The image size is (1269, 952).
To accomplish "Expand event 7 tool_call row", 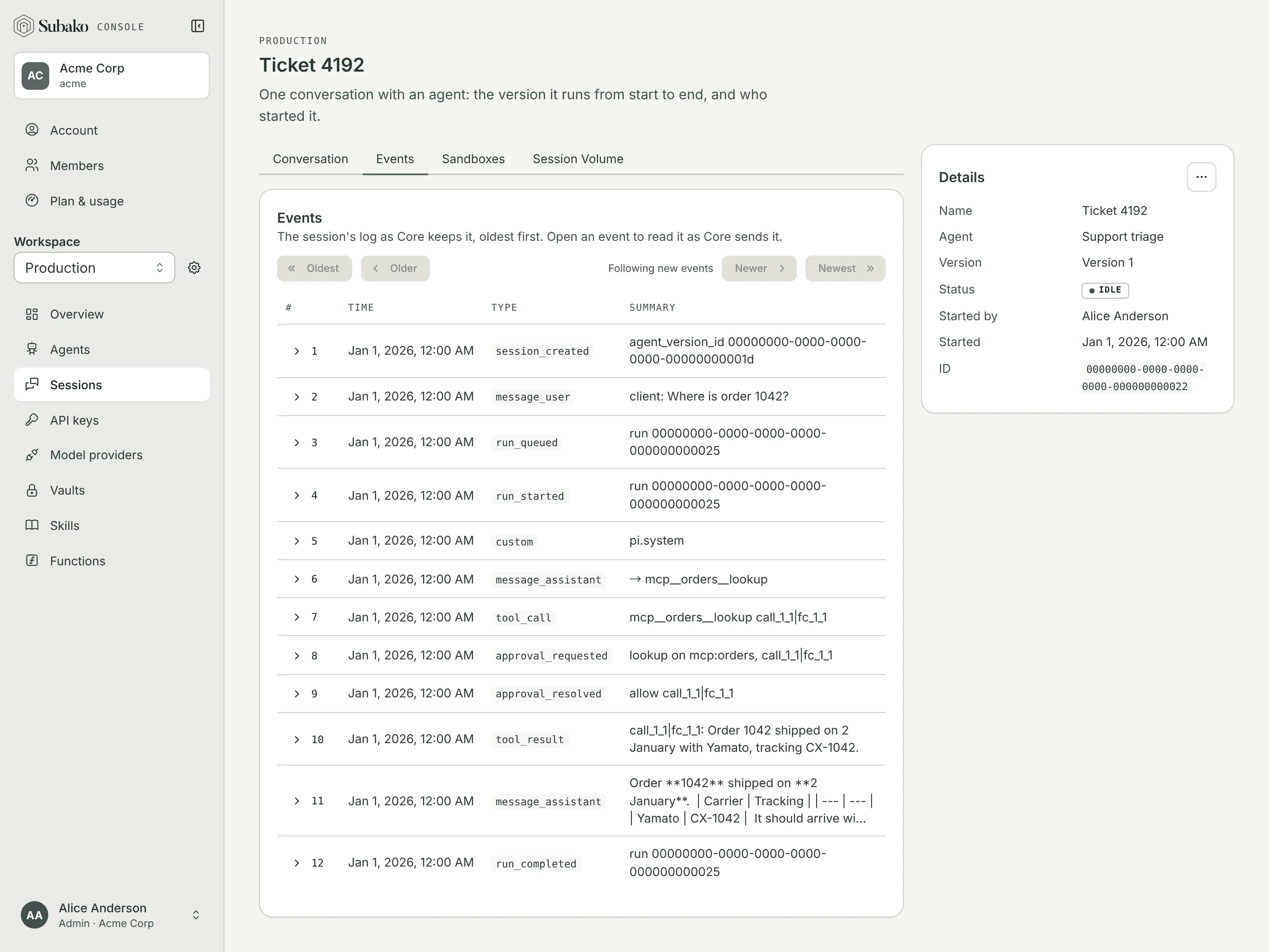I will (297, 617).
